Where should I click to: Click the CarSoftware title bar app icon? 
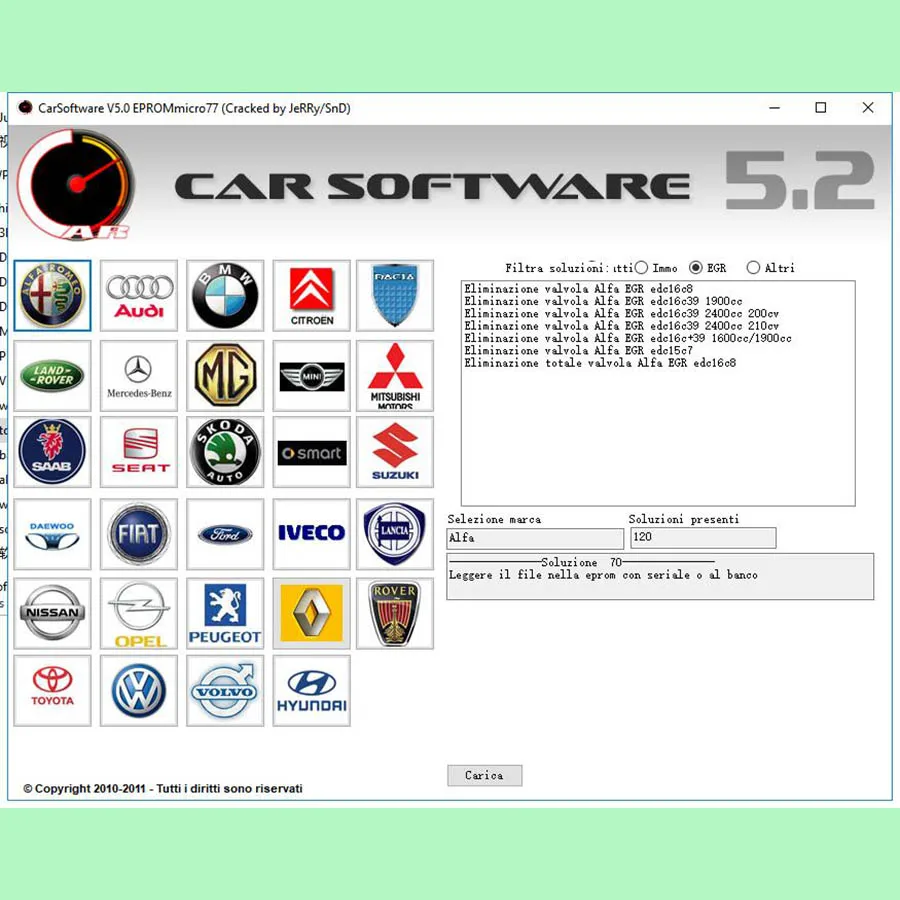tap(25, 107)
